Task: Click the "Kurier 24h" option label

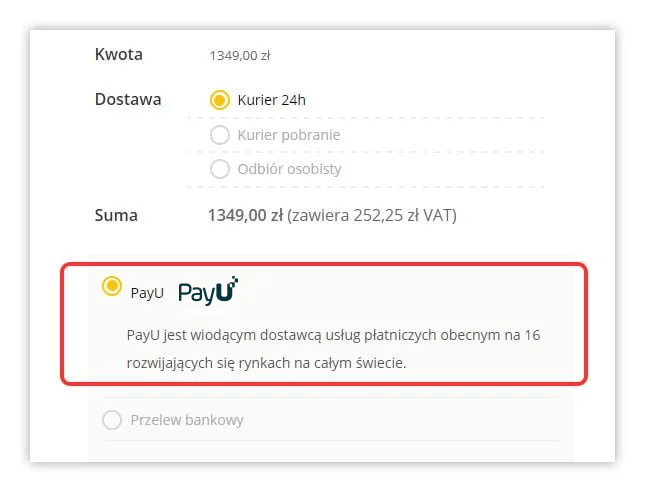Action: pos(271,100)
